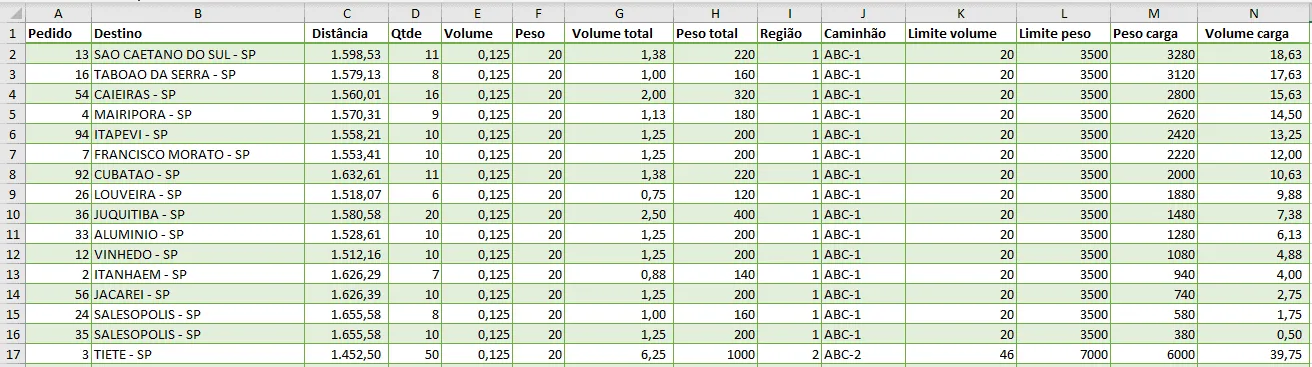Select row 1 header
This screenshot has width=1312, height=367.
point(12,34)
